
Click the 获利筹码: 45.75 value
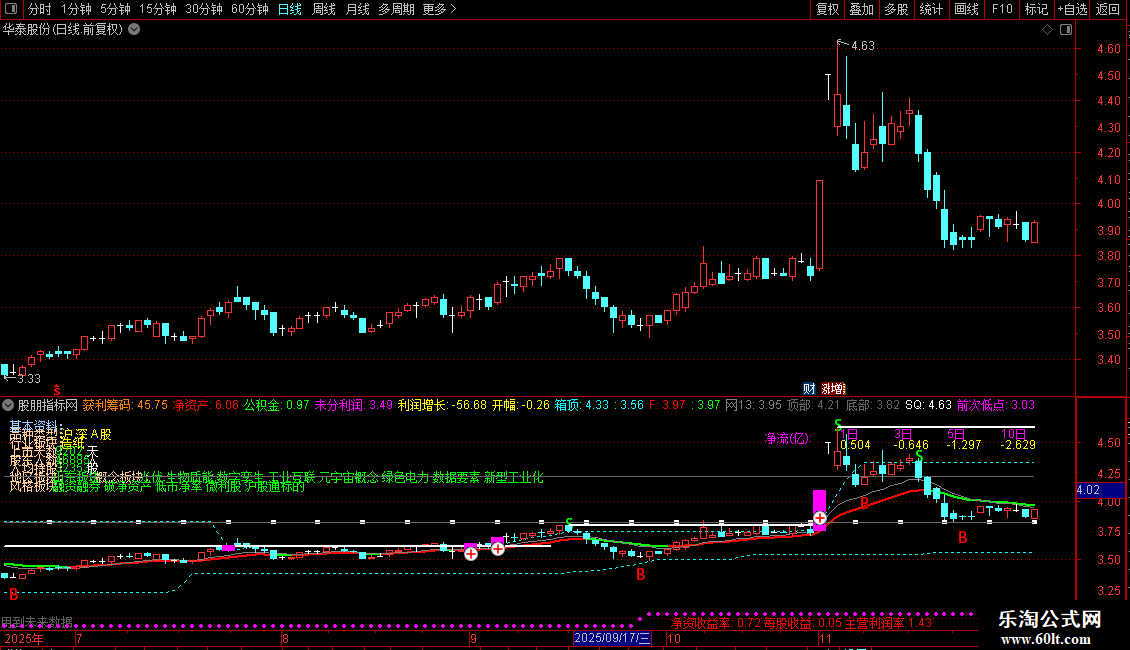click(125, 405)
